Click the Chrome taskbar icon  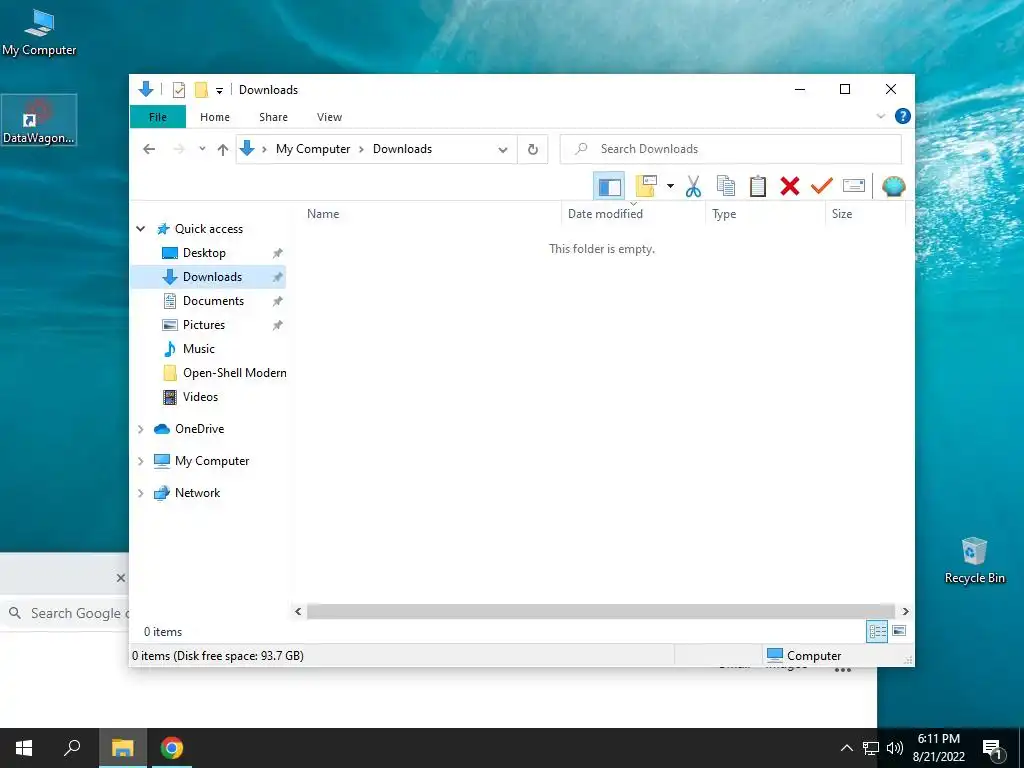click(x=172, y=748)
